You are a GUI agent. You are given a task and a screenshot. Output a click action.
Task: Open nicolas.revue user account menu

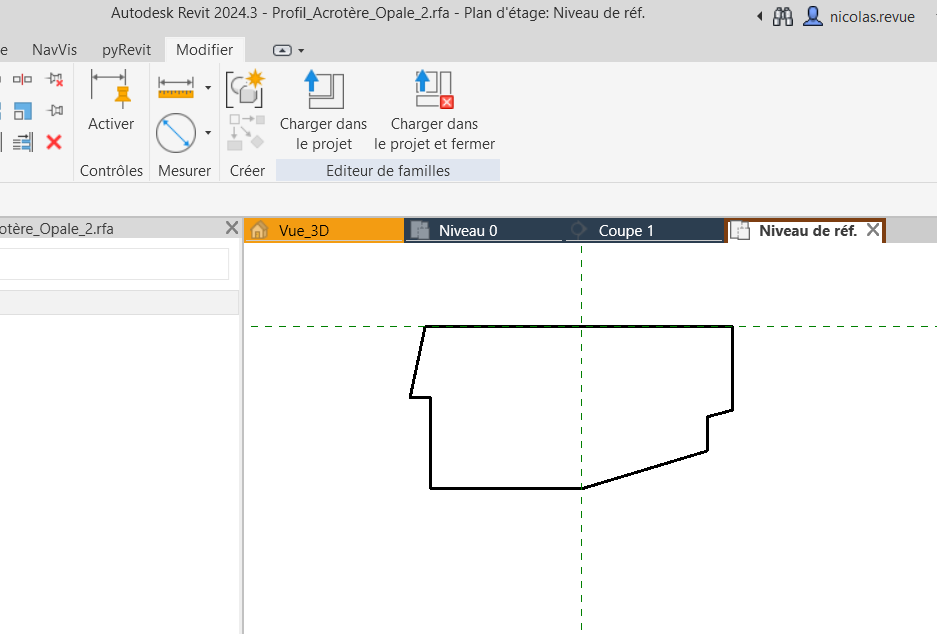tap(858, 16)
